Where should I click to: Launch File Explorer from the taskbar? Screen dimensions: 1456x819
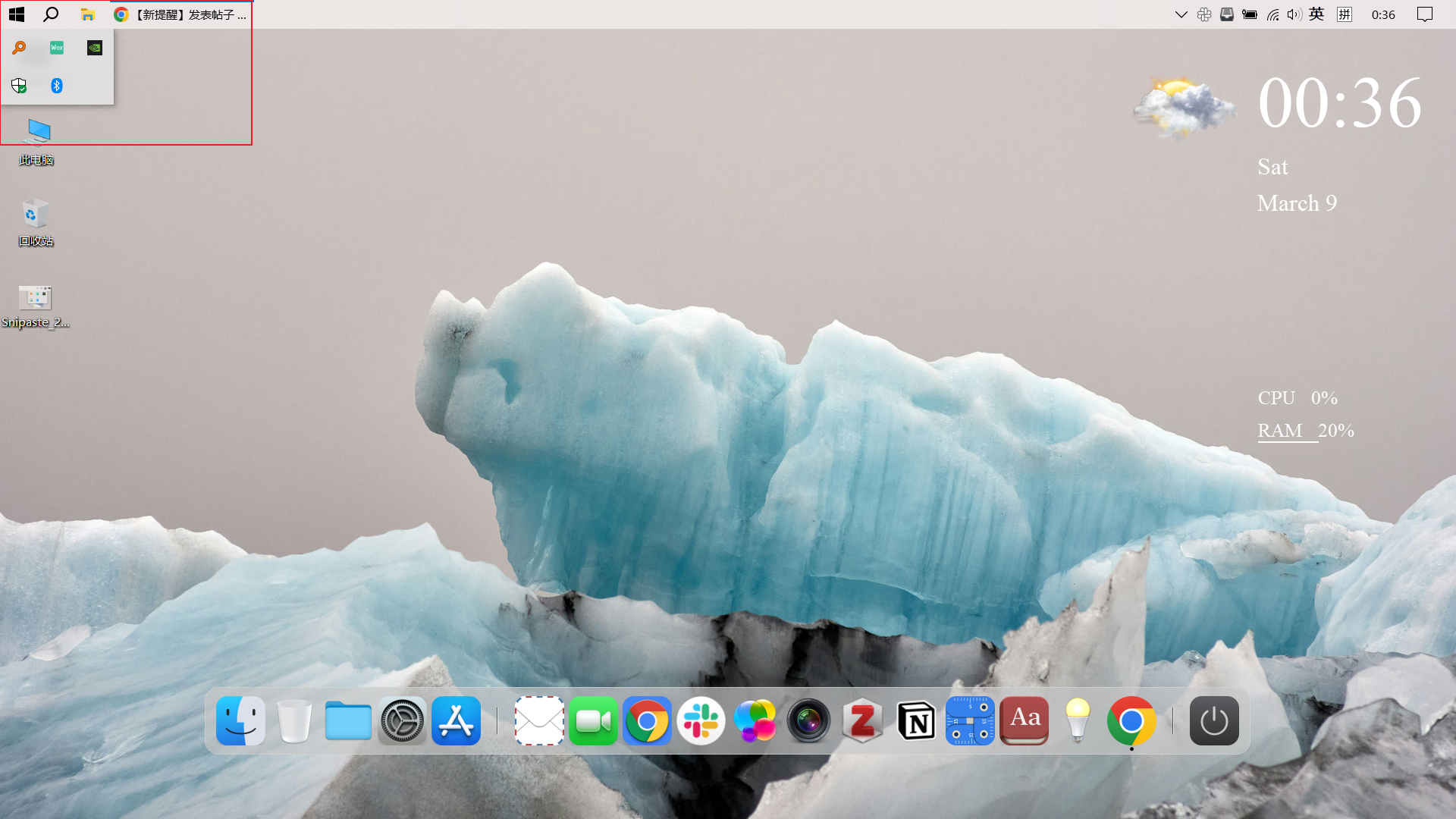88,14
